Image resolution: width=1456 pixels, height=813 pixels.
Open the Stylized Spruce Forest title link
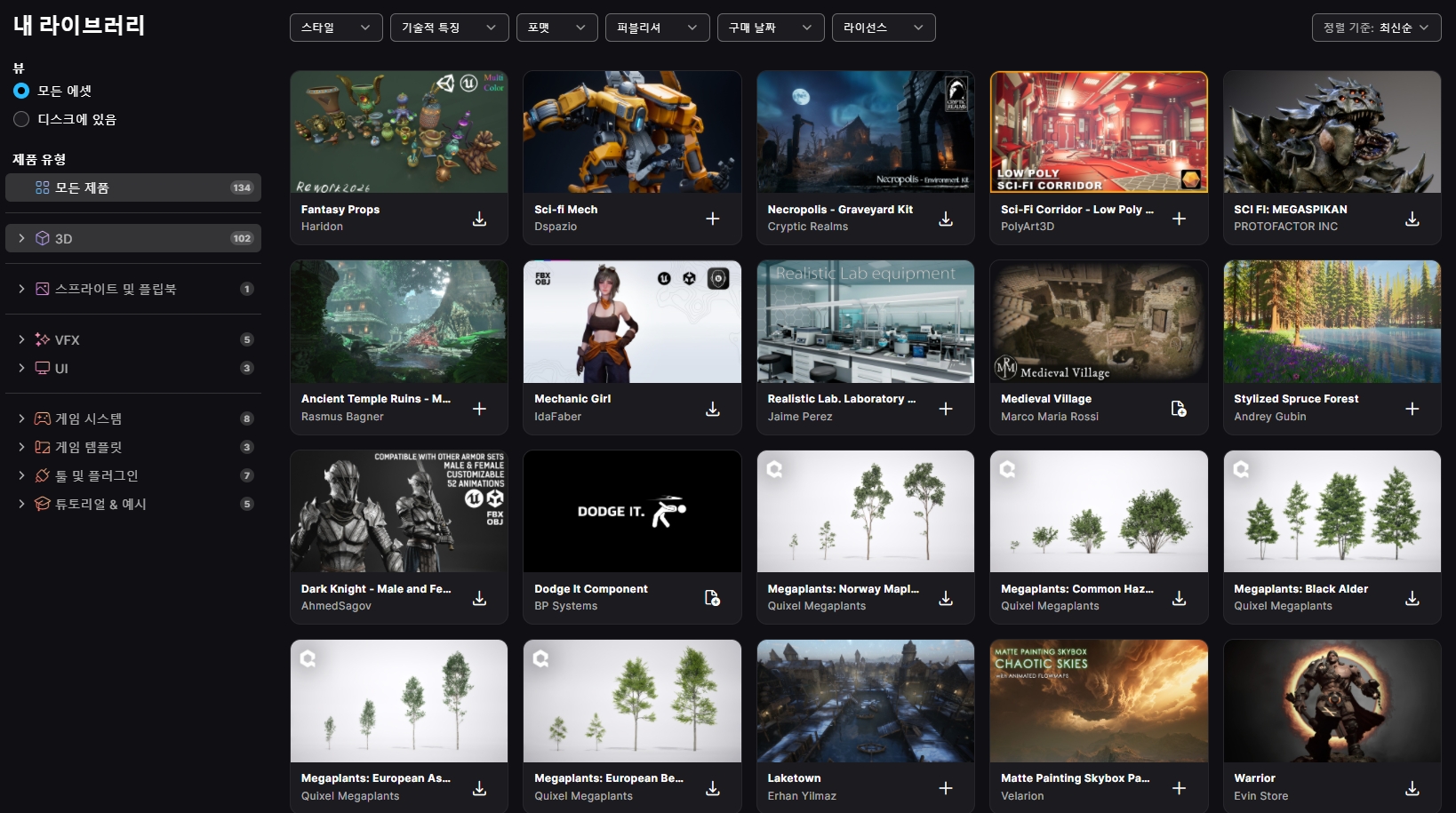(x=1296, y=399)
